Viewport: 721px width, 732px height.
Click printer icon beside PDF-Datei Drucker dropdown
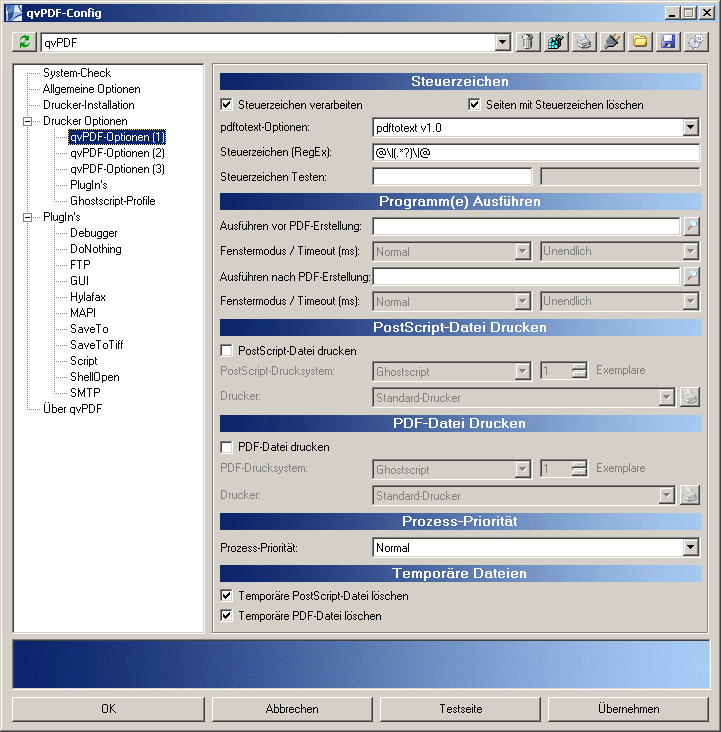[x=690, y=495]
